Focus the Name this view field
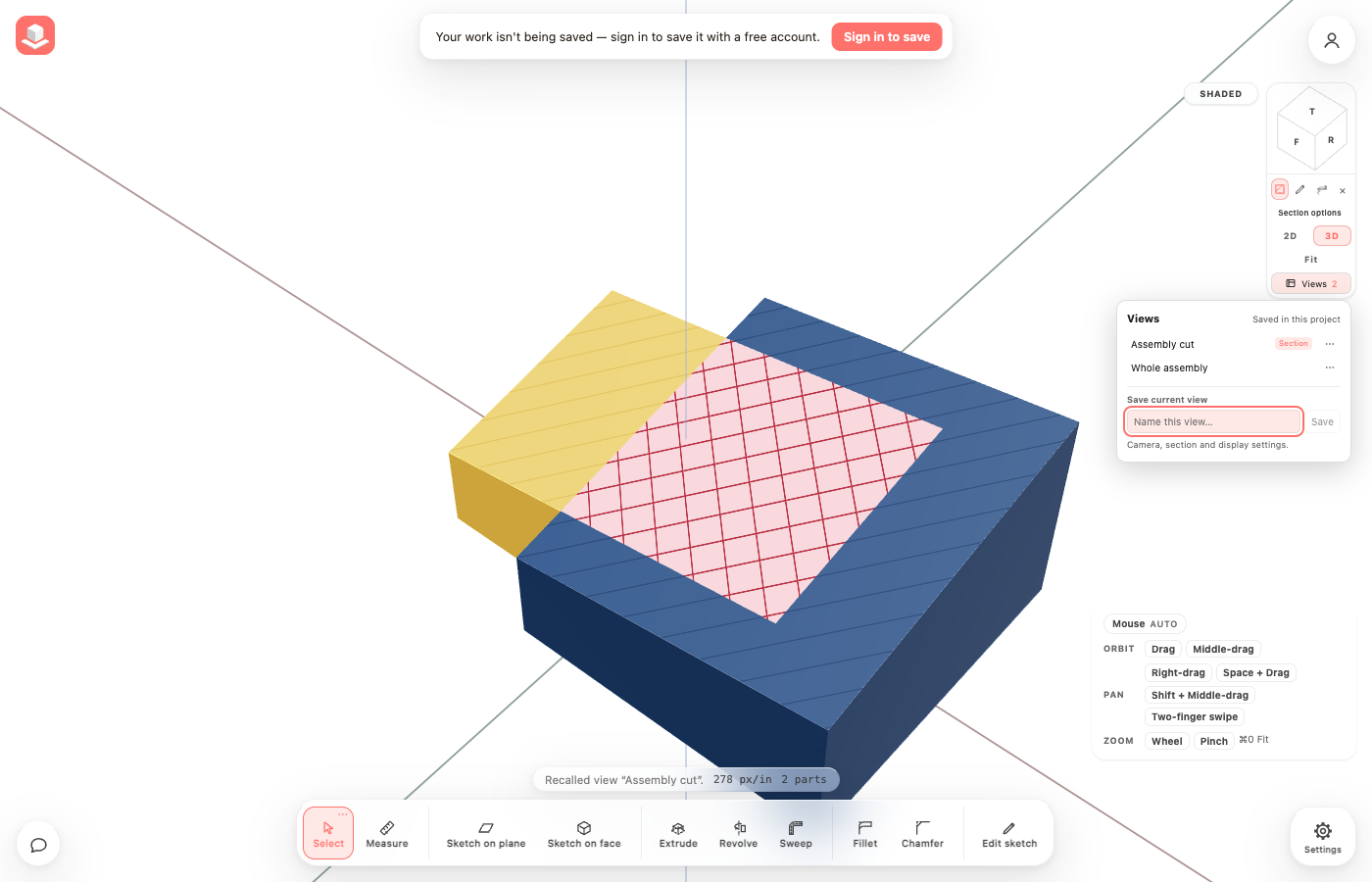 click(x=1213, y=422)
